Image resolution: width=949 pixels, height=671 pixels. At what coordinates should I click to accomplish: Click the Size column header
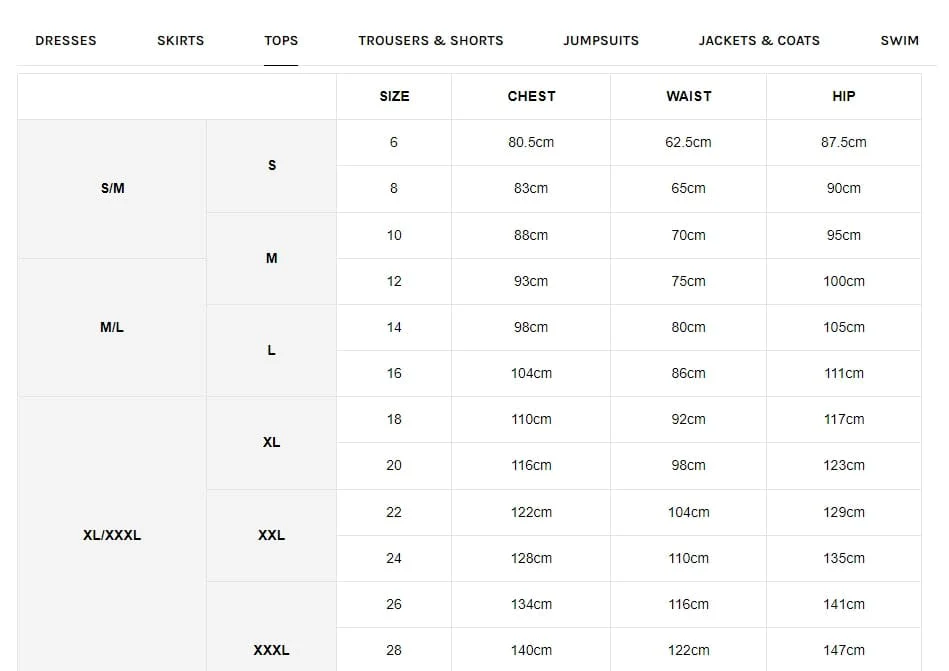(394, 96)
